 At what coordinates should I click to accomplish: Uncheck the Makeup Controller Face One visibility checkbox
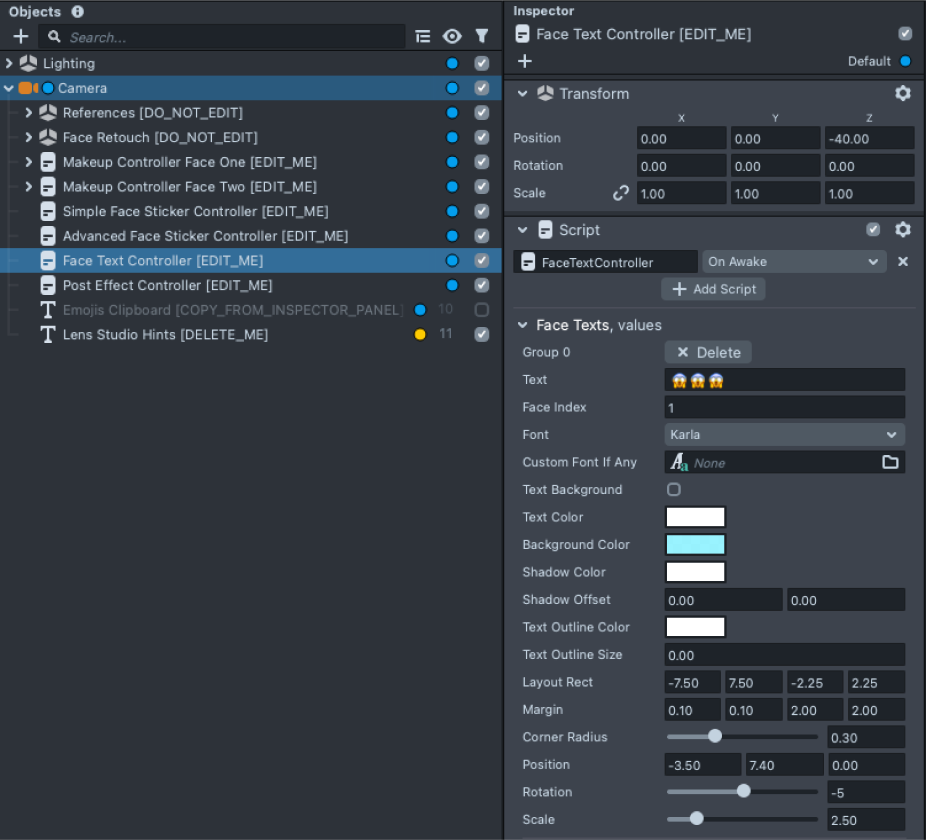[481, 162]
